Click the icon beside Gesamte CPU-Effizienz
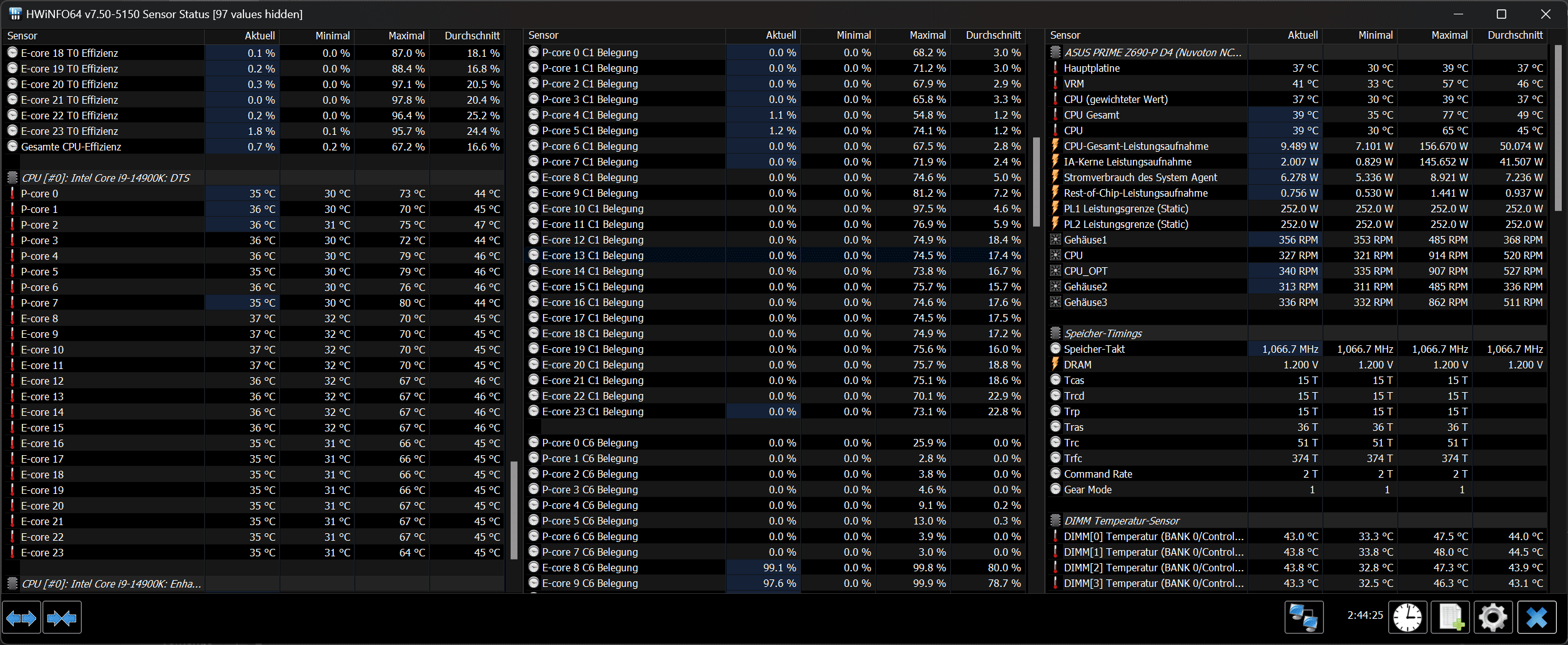1568x645 pixels. [x=12, y=147]
